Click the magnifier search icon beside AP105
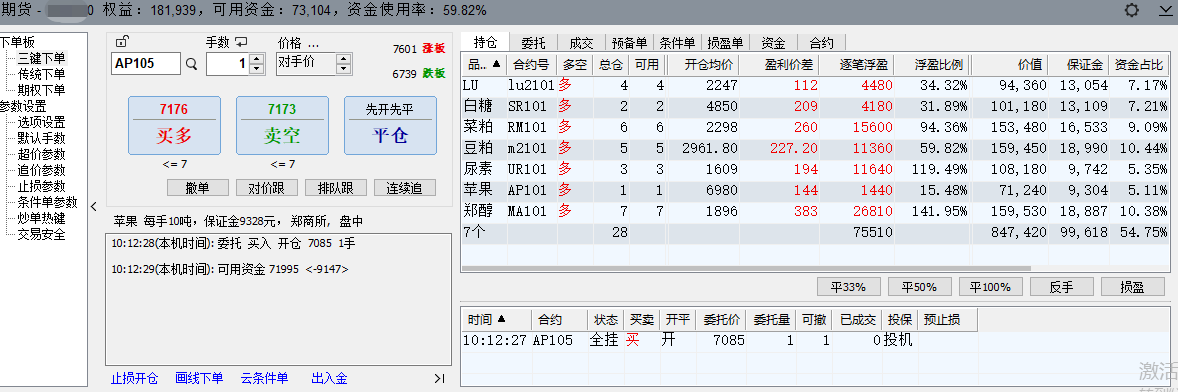Screen dimensions: 1178x392 click(192, 65)
